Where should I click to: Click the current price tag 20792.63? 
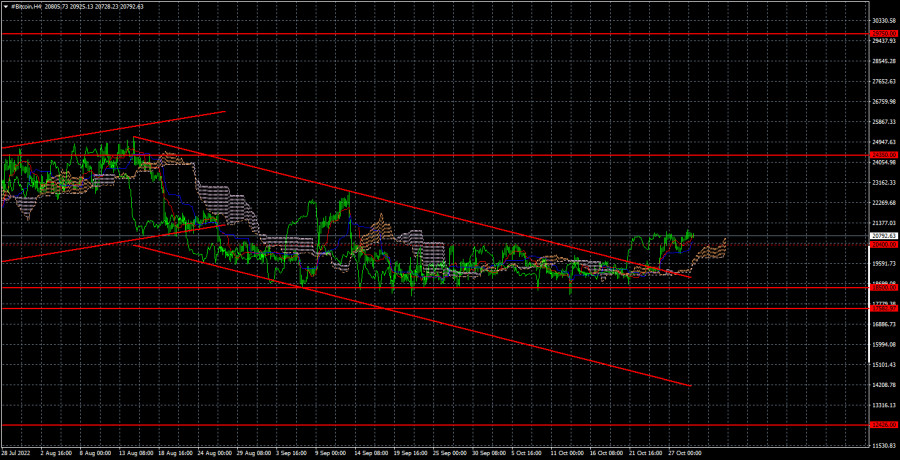point(883,235)
